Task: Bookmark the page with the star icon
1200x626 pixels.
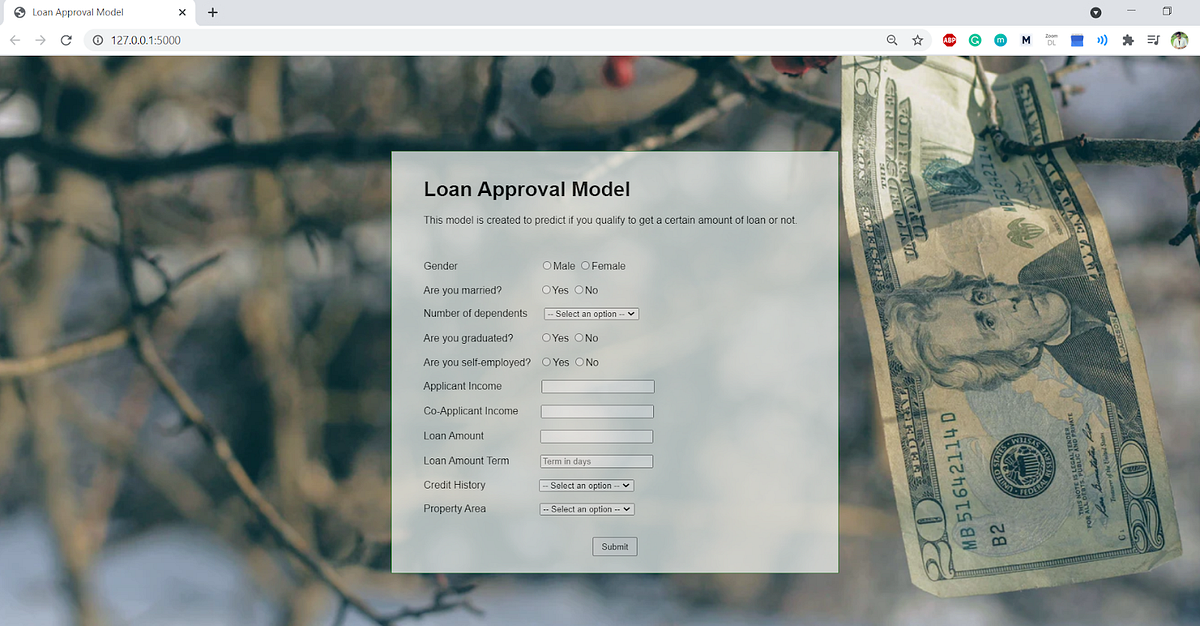Action: (917, 40)
